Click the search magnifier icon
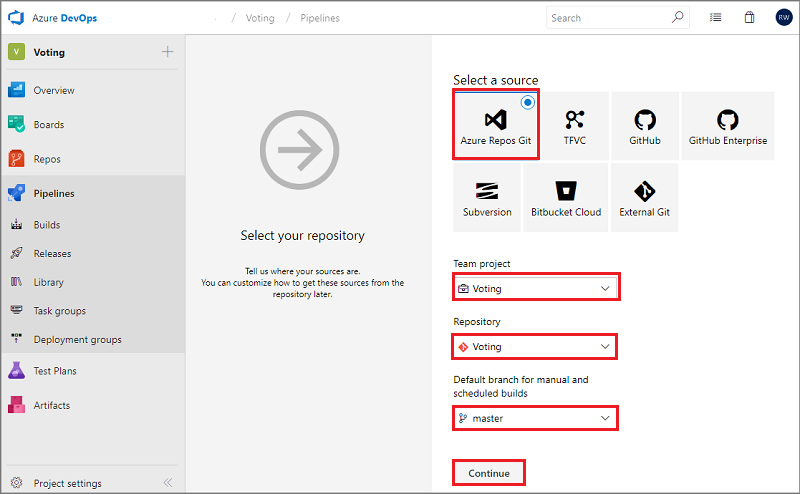Screen dimensions: 800x494 677,17
